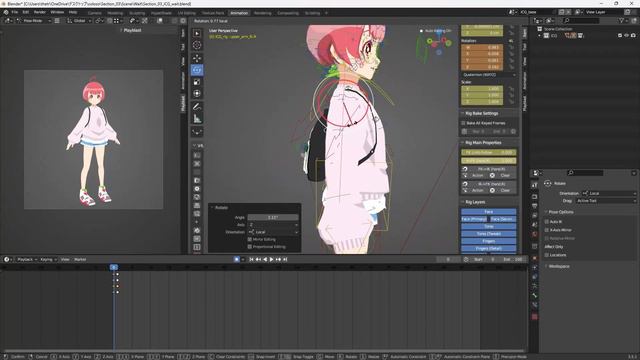This screenshot has height=360, width=640.
Task: Open Orientation dropdown in Rotate operator panel
Action: point(273,232)
